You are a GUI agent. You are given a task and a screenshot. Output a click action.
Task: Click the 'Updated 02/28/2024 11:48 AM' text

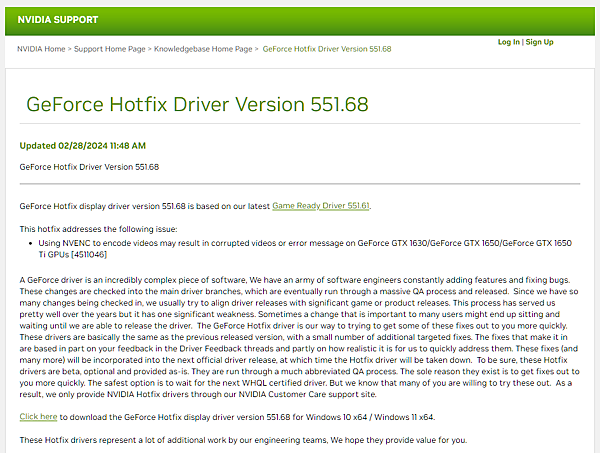[x=83, y=146]
